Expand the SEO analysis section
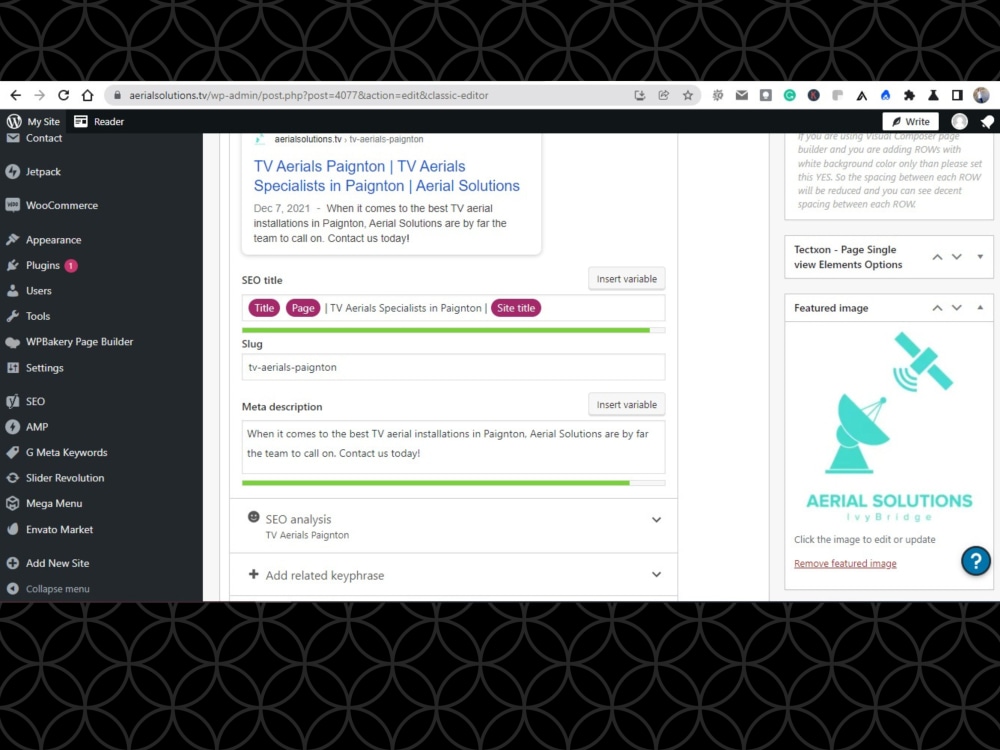 click(x=453, y=526)
